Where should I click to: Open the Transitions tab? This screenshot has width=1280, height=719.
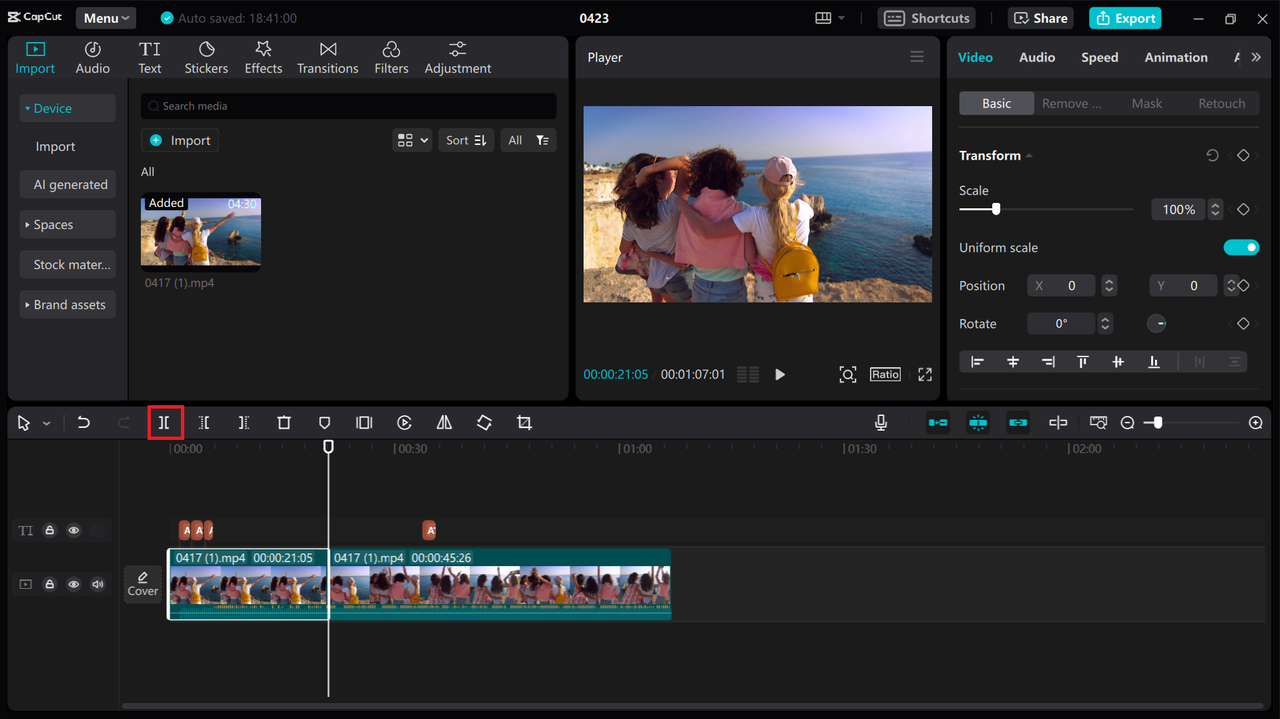(x=328, y=57)
